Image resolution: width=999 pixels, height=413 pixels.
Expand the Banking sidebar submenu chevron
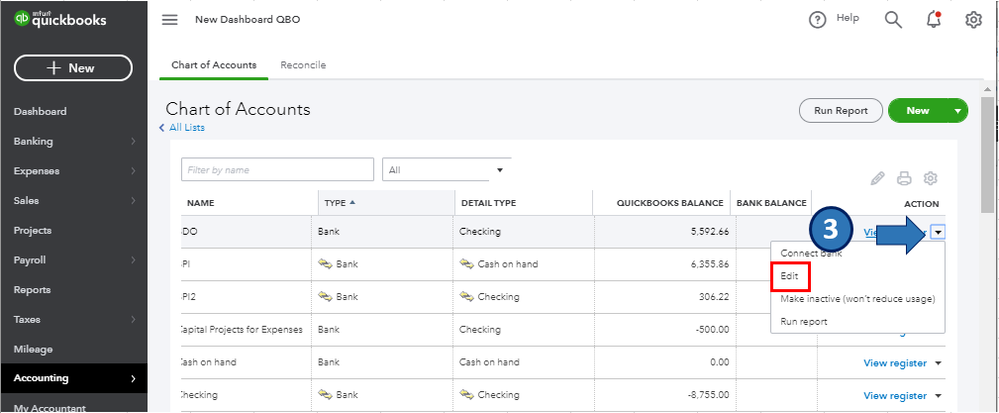point(133,142)
